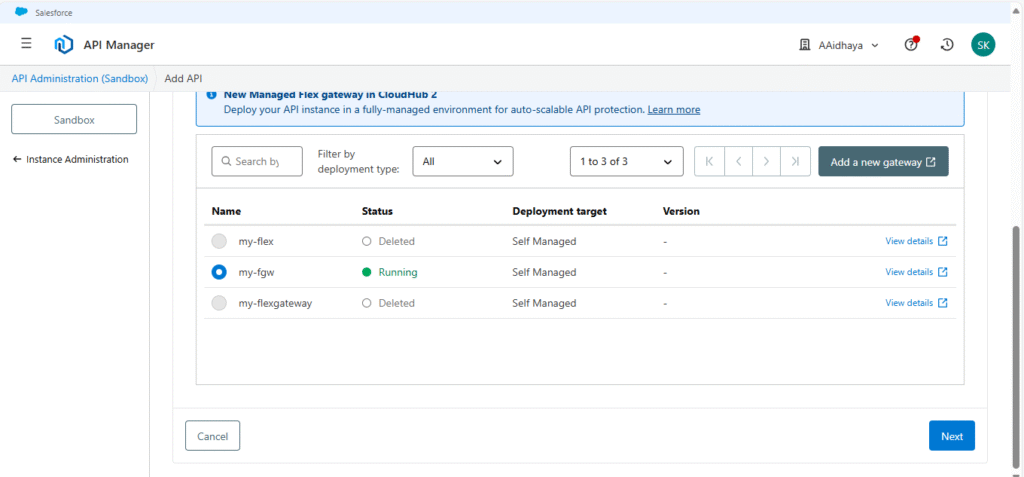Click the gateway search input field
The width and height of the screenshot is (1024, 477).
(257, 161)
